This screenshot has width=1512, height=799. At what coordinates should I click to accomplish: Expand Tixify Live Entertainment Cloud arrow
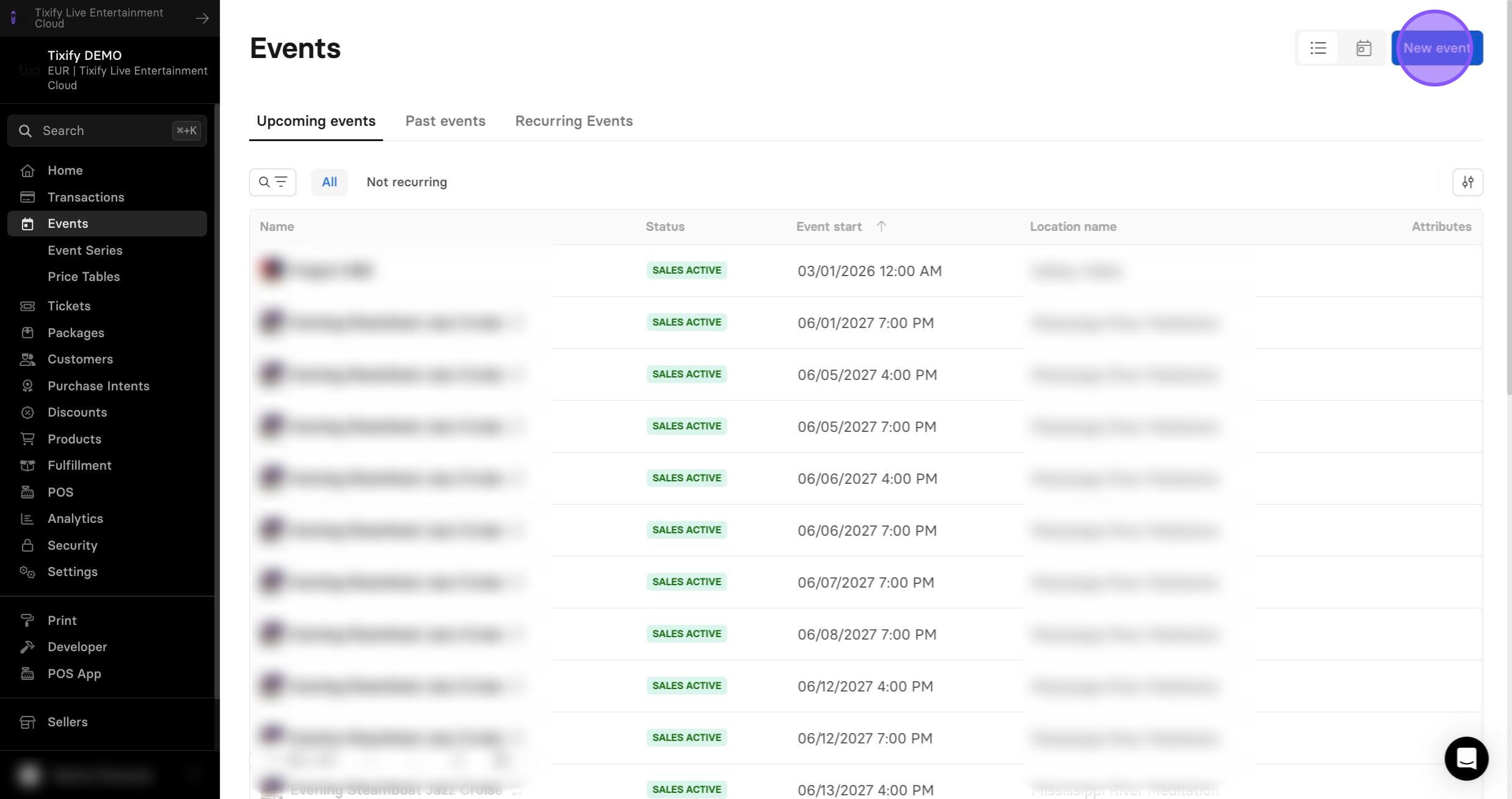click(x=202, y=18)
